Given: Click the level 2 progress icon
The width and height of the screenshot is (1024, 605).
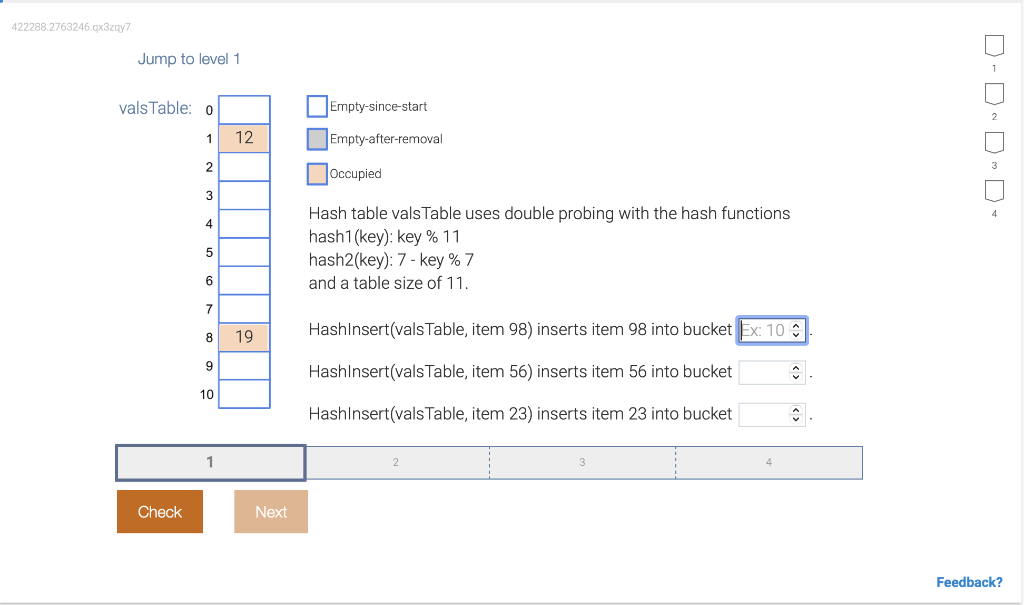Looking at the screenshot, I should (994, 94).
